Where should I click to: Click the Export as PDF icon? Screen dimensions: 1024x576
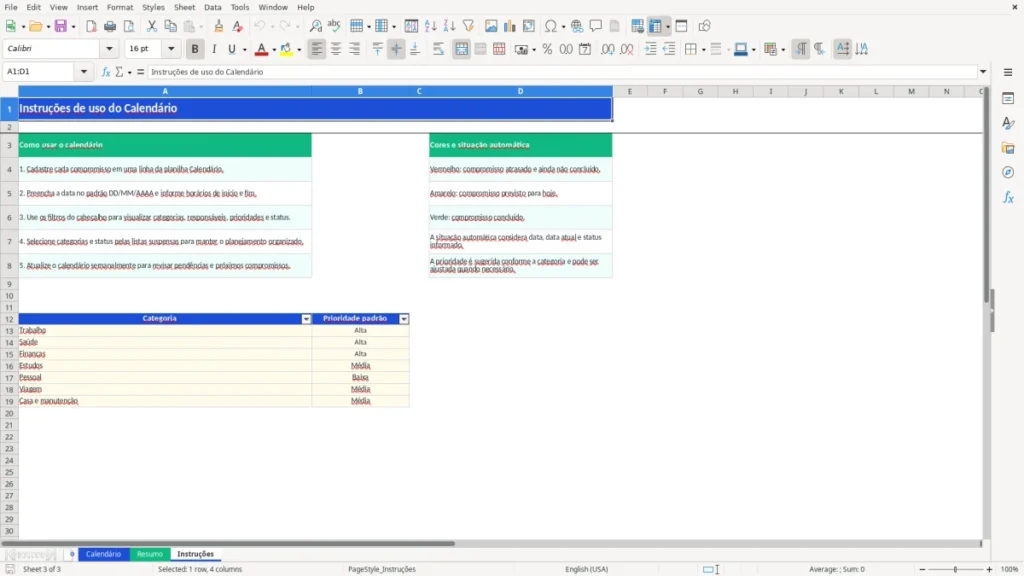point(91,26)
